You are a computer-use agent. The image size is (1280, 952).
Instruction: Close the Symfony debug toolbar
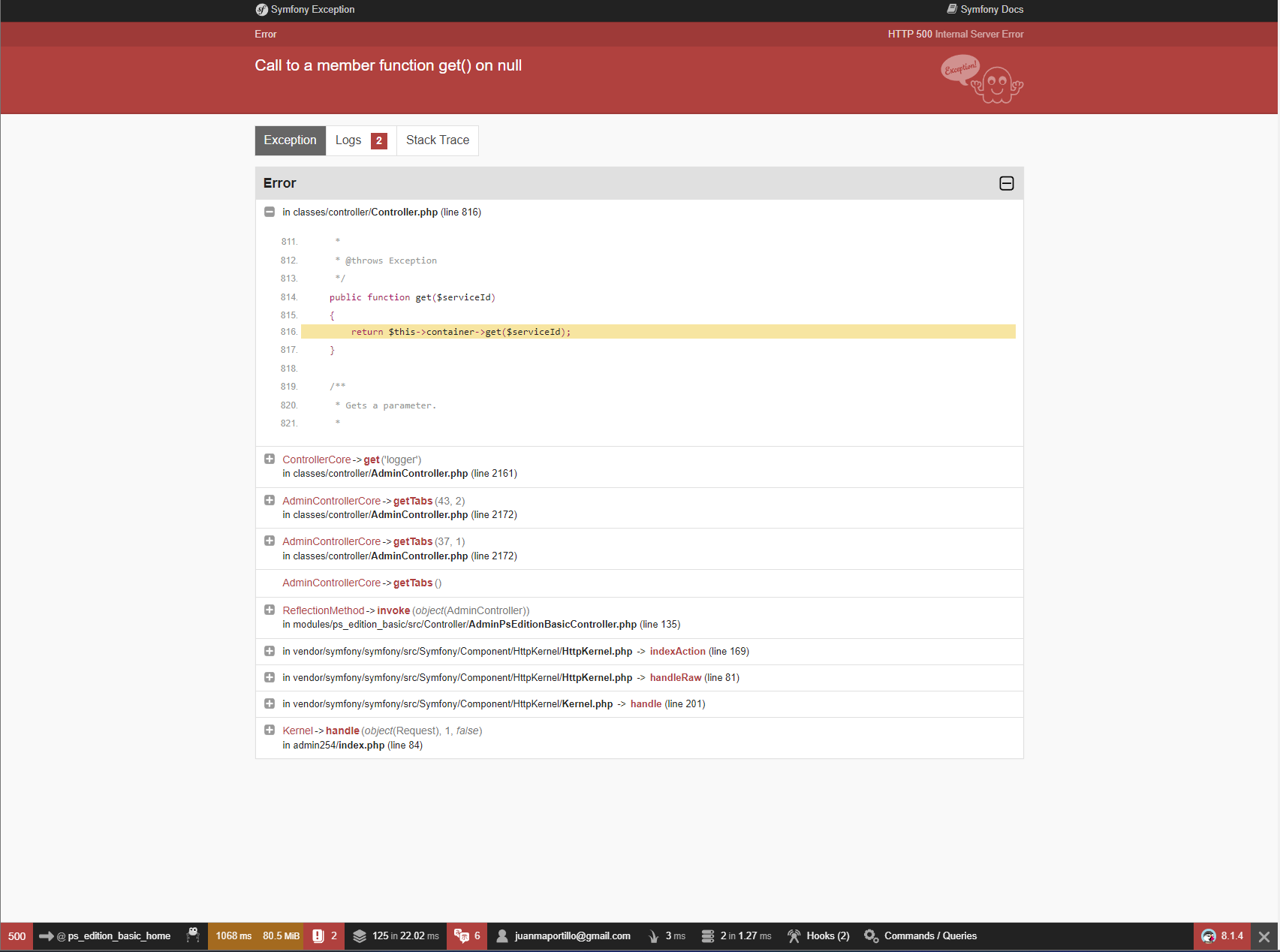point(1264,937)
